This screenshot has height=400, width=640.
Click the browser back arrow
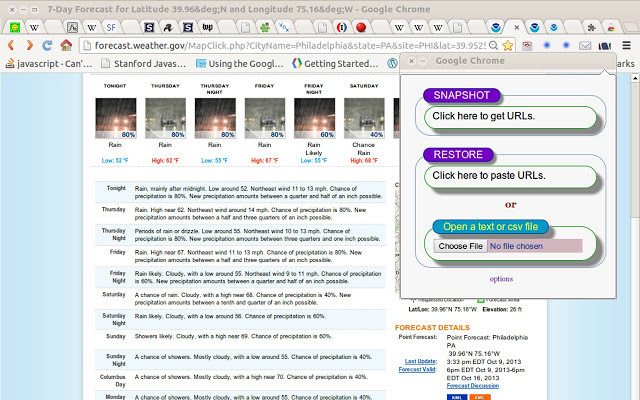click(x=10, y=45)
